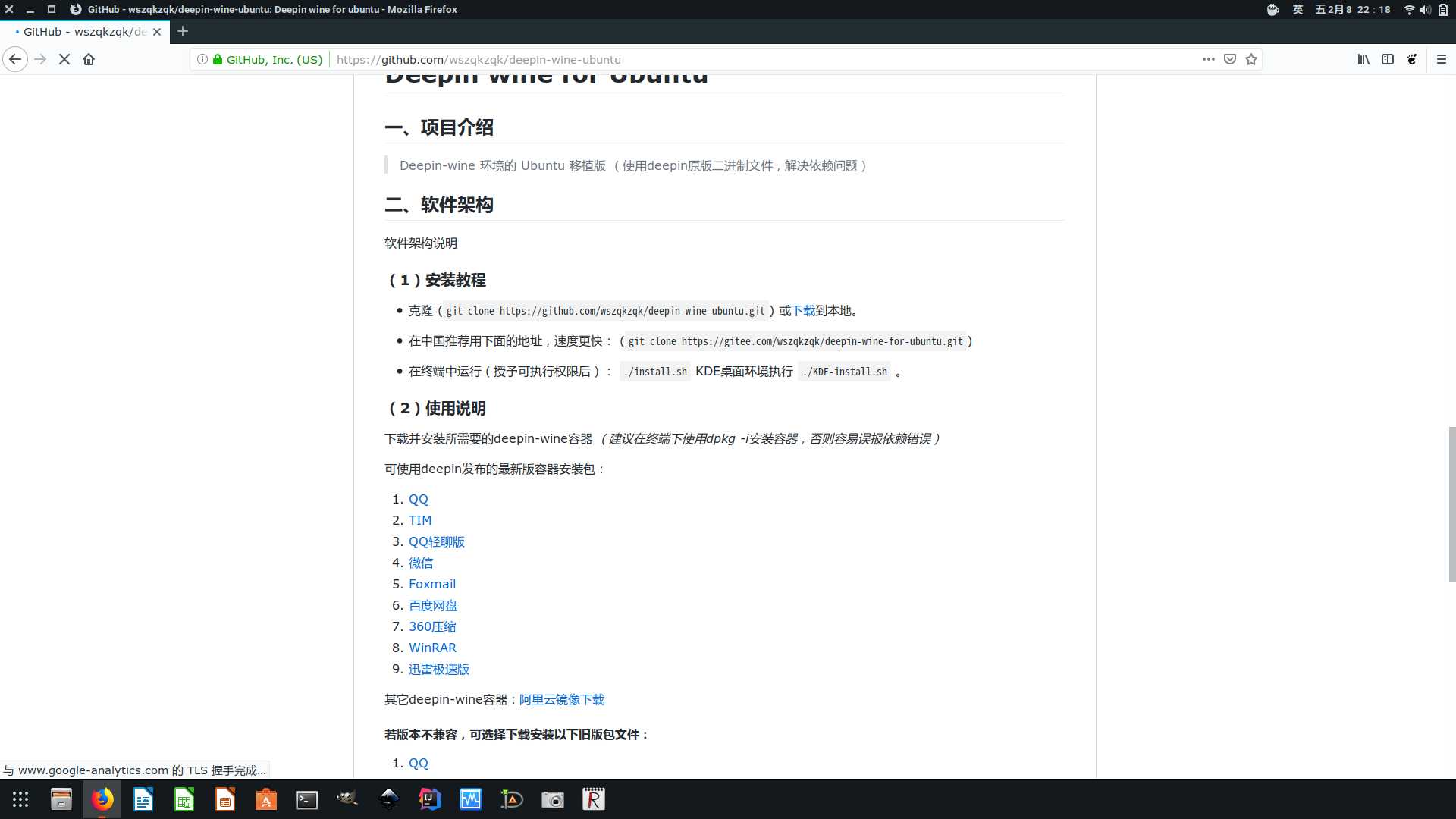The width and height of the screenshot is (1456, 819).
Task: Open the QQ link under old packages
Action: click(419, 763)
